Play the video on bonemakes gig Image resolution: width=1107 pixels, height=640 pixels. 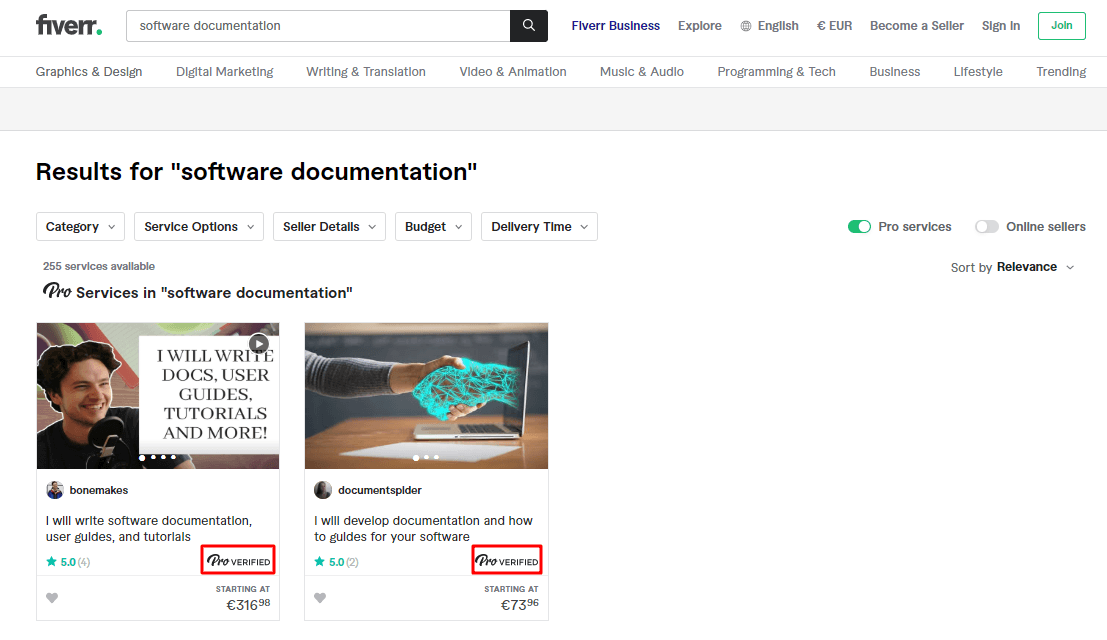tap(259, 343)
